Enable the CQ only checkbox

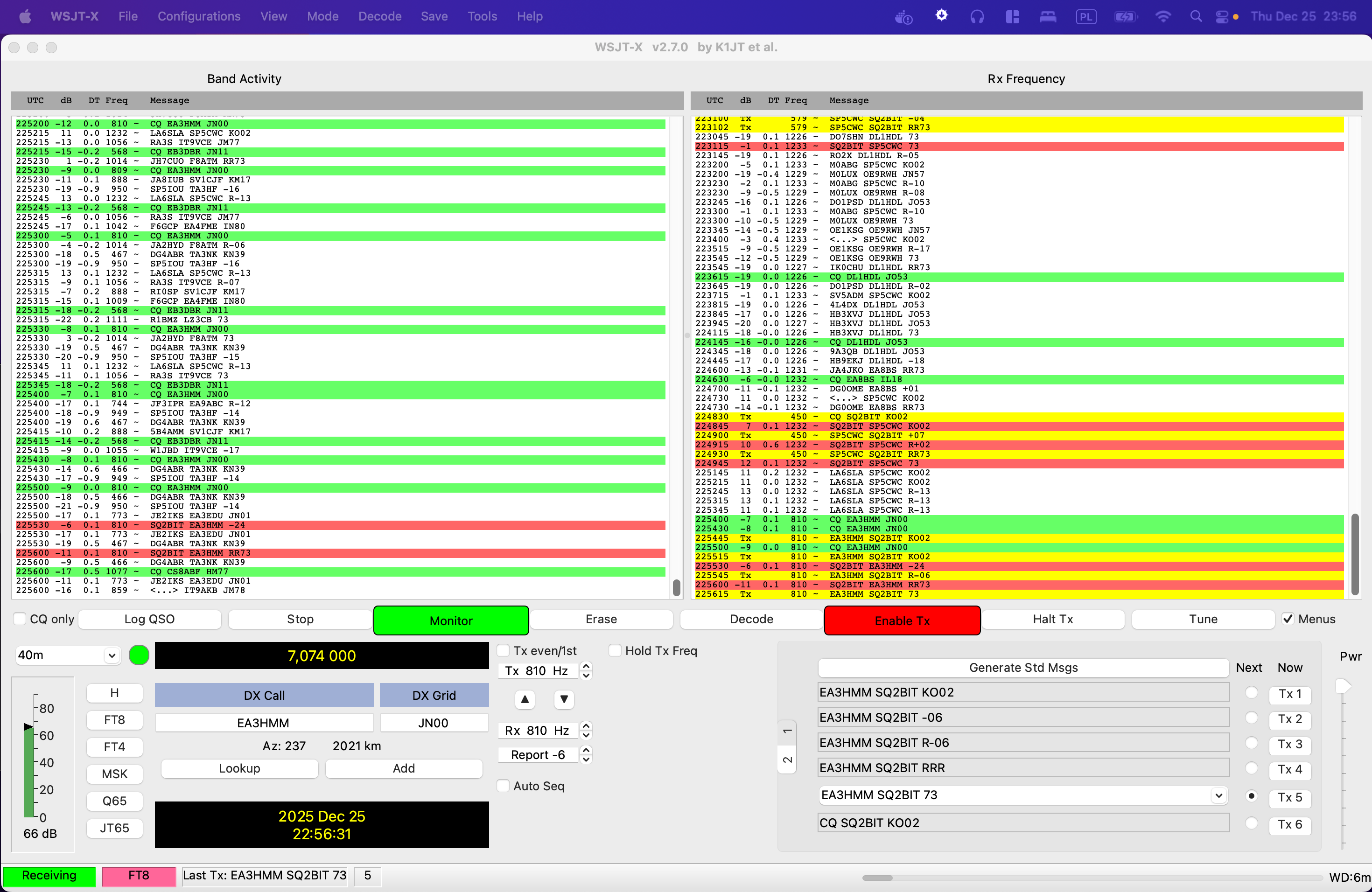(x=20, y=619)
